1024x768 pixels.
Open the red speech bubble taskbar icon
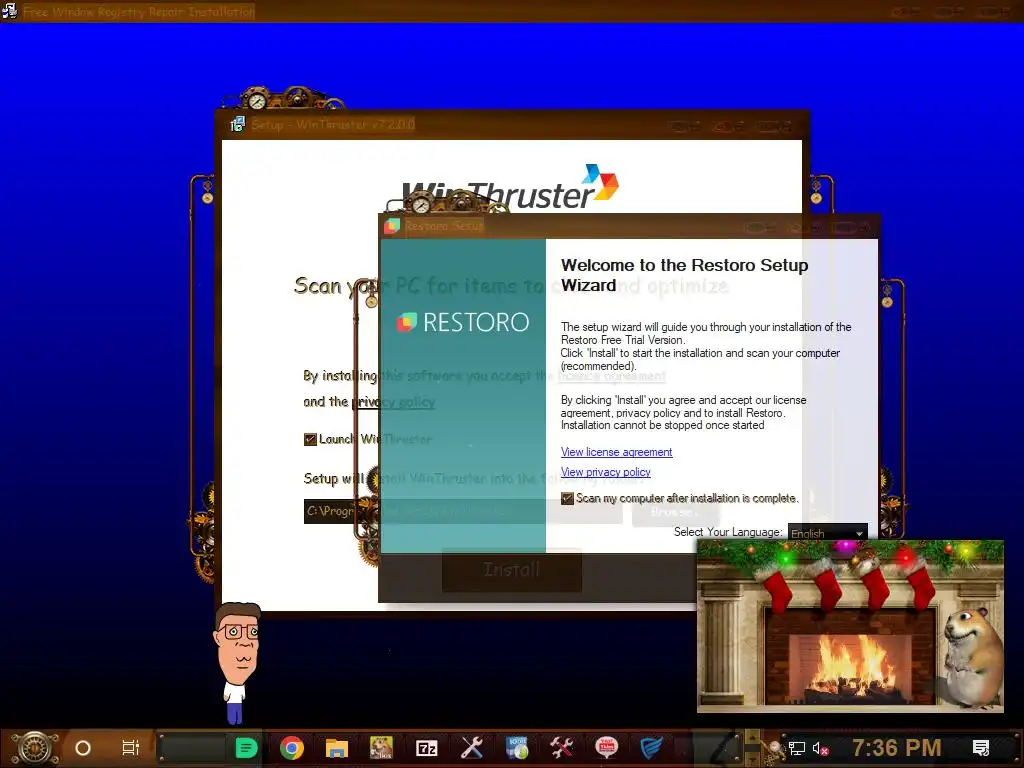[607, 748]
